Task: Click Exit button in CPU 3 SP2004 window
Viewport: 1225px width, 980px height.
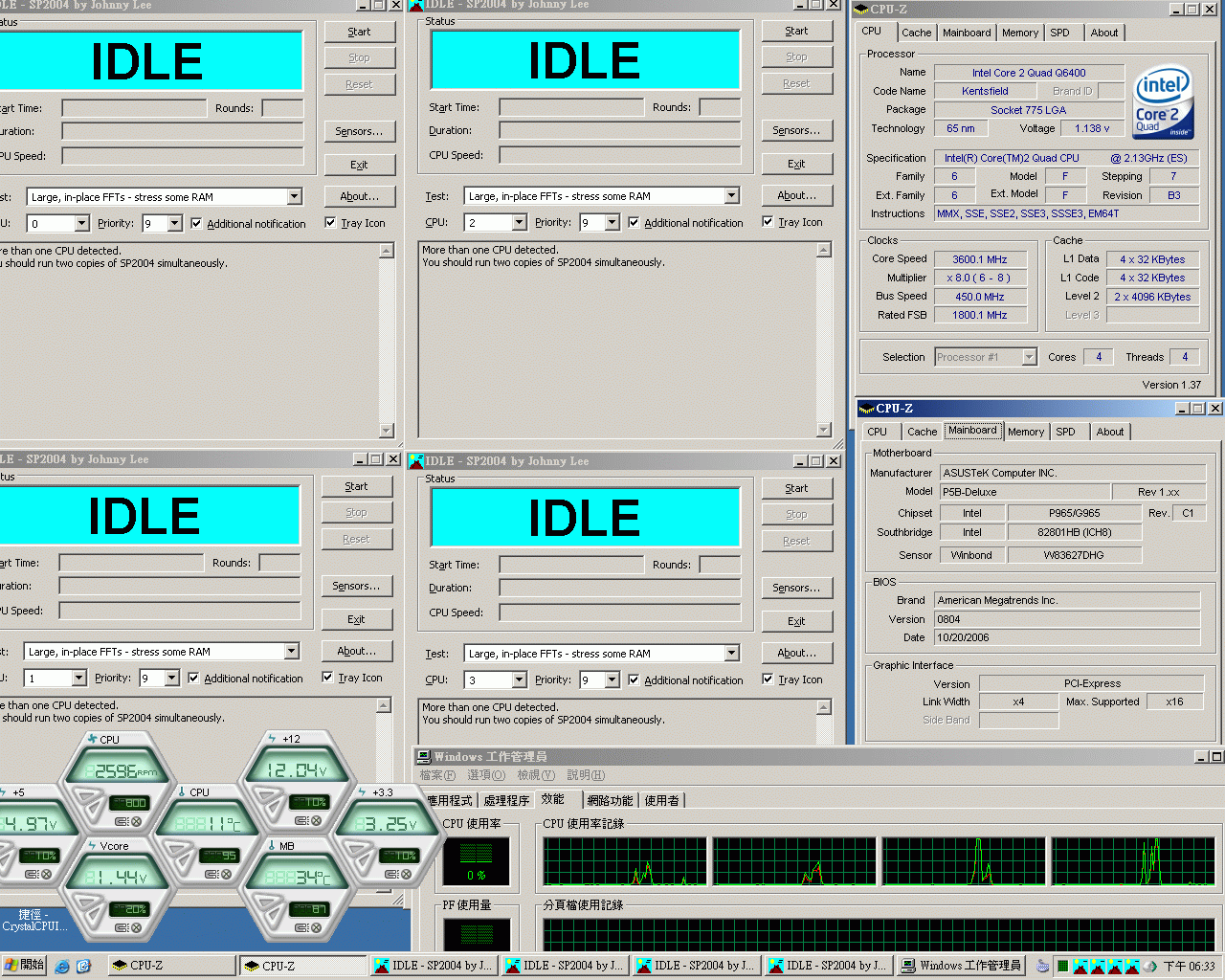Action: [x=796, y=621]
